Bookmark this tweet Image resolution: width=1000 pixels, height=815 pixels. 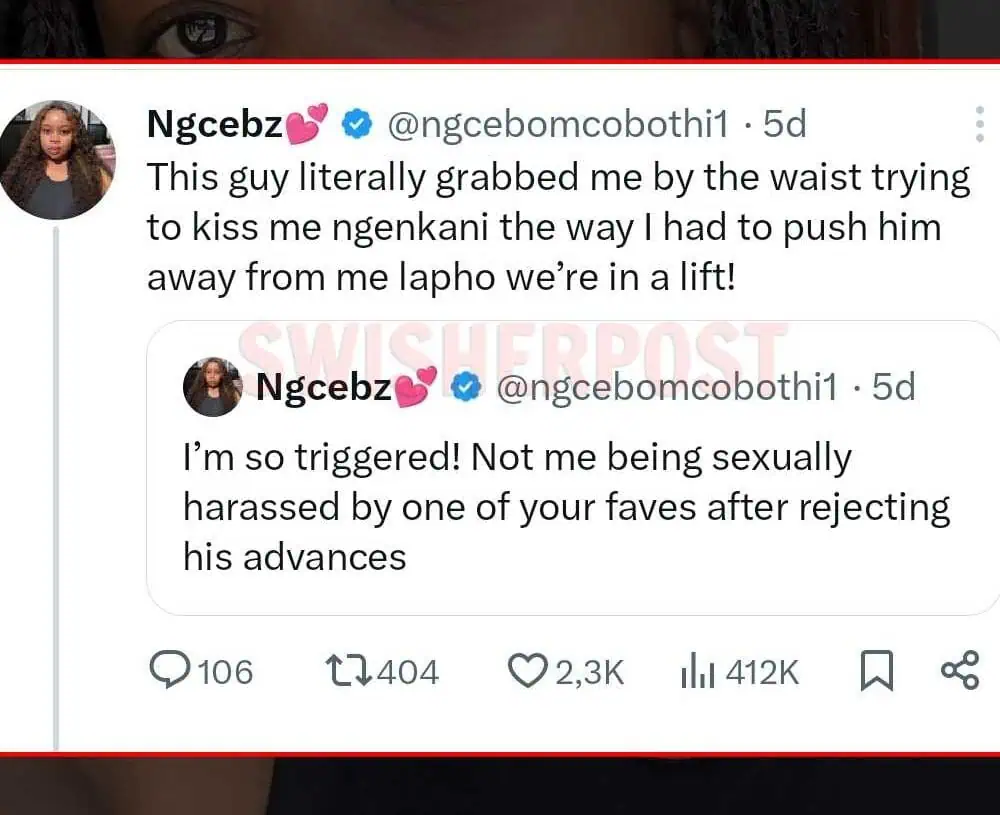pos(876,671)
